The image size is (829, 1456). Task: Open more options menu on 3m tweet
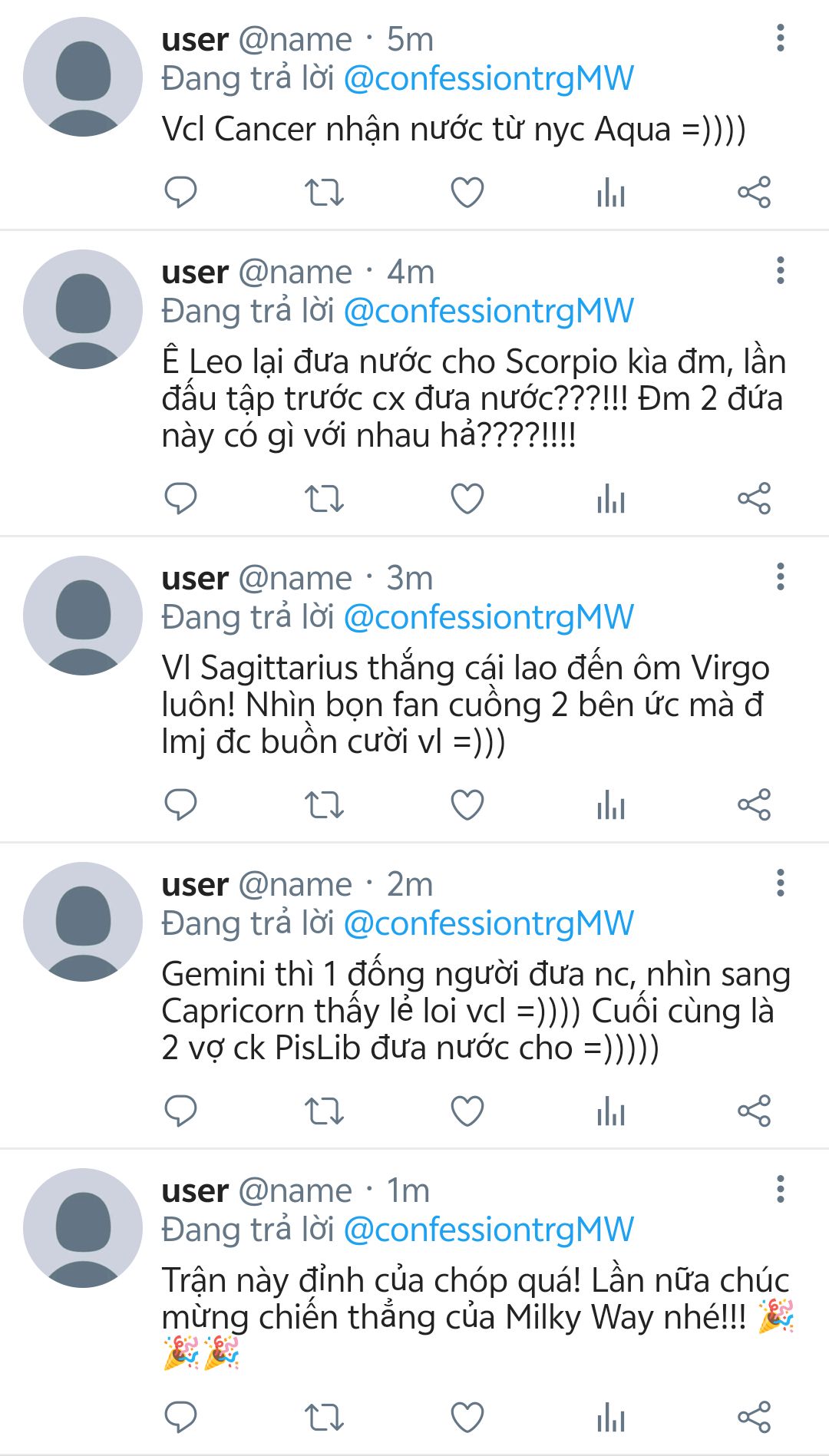click(x=780, y=577)
